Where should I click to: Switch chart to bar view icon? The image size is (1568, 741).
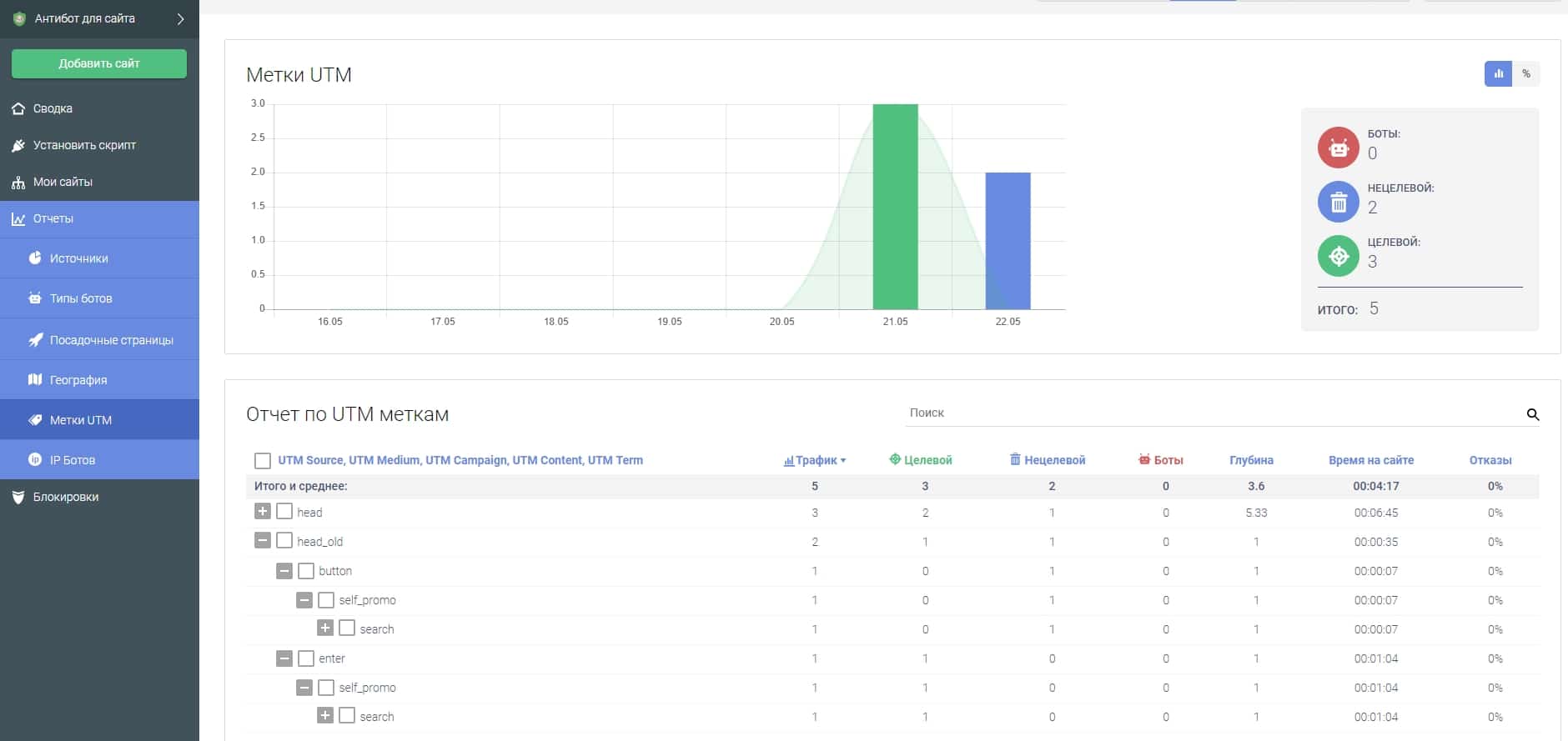(1498, 73)
